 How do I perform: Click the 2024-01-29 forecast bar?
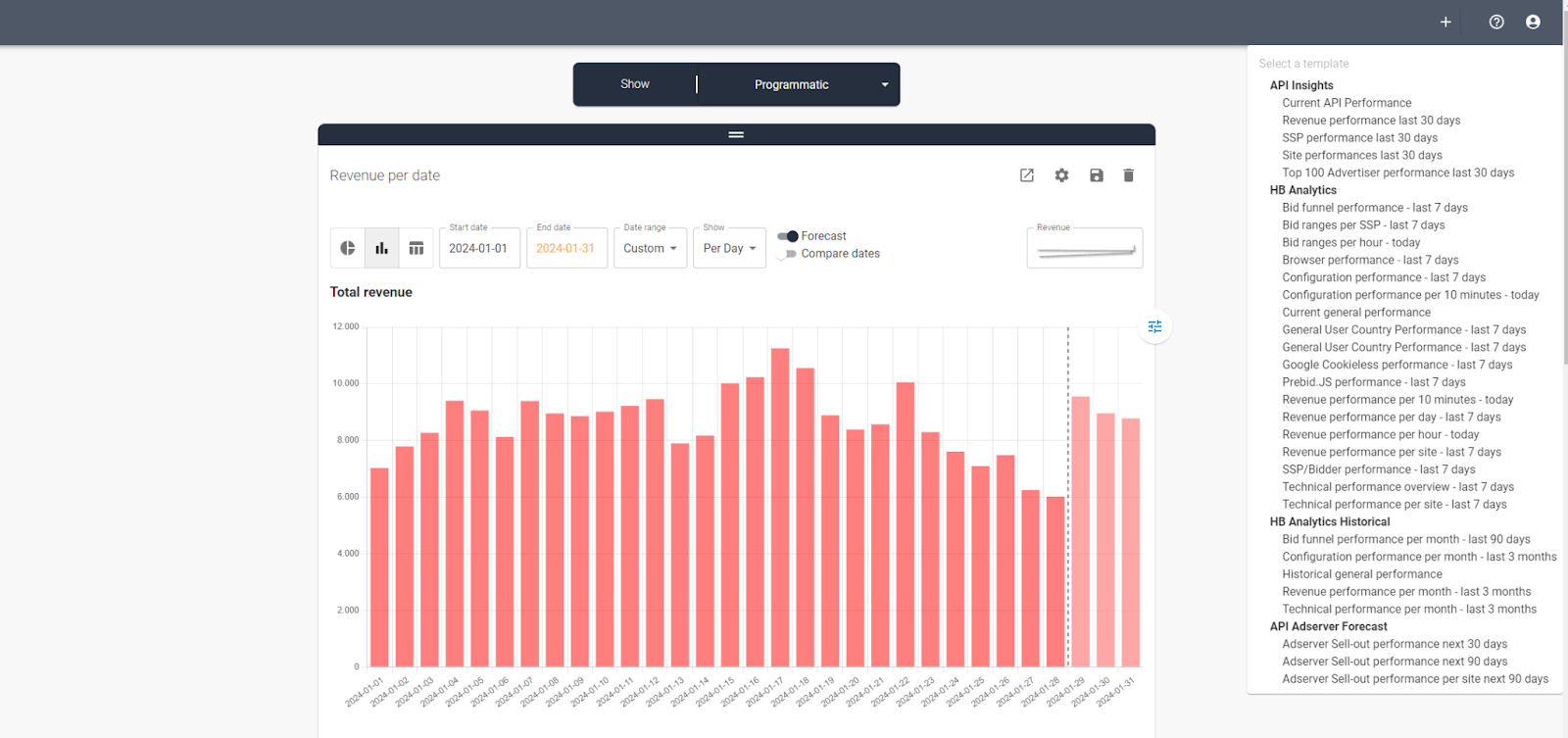click(x=1080, y=531)
